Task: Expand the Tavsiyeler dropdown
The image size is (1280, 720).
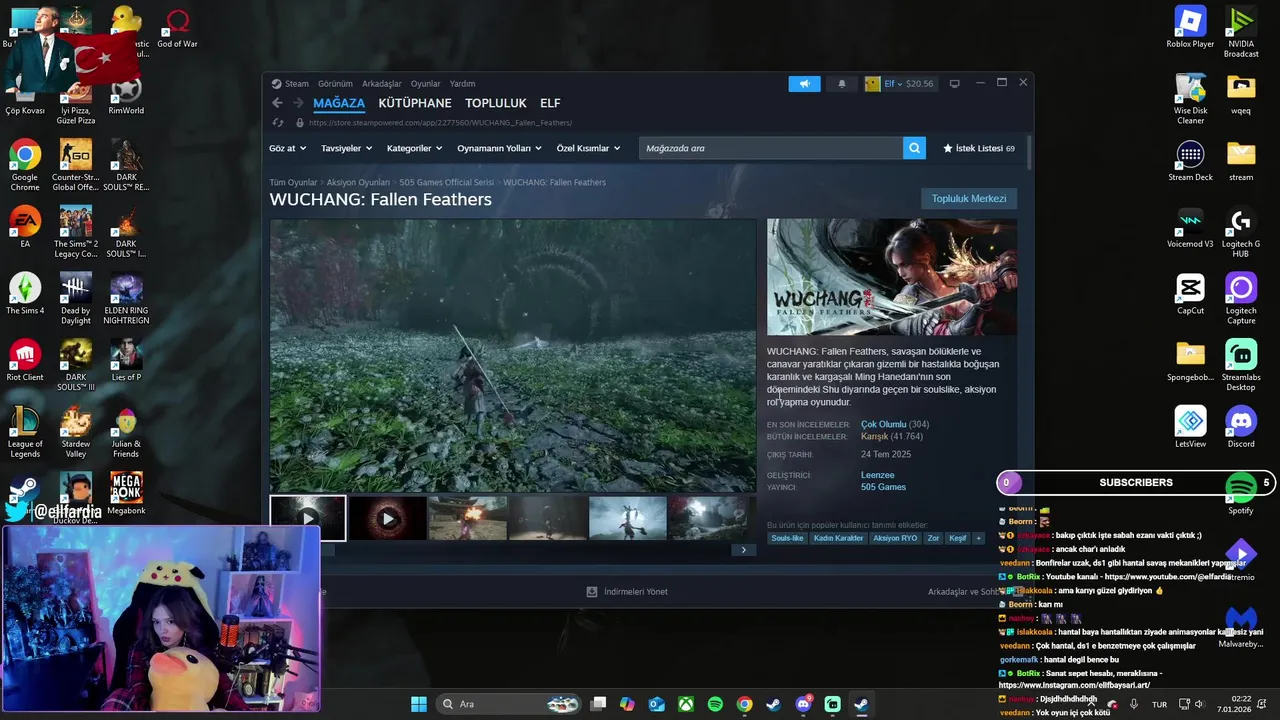Action: tap(346, 148)
